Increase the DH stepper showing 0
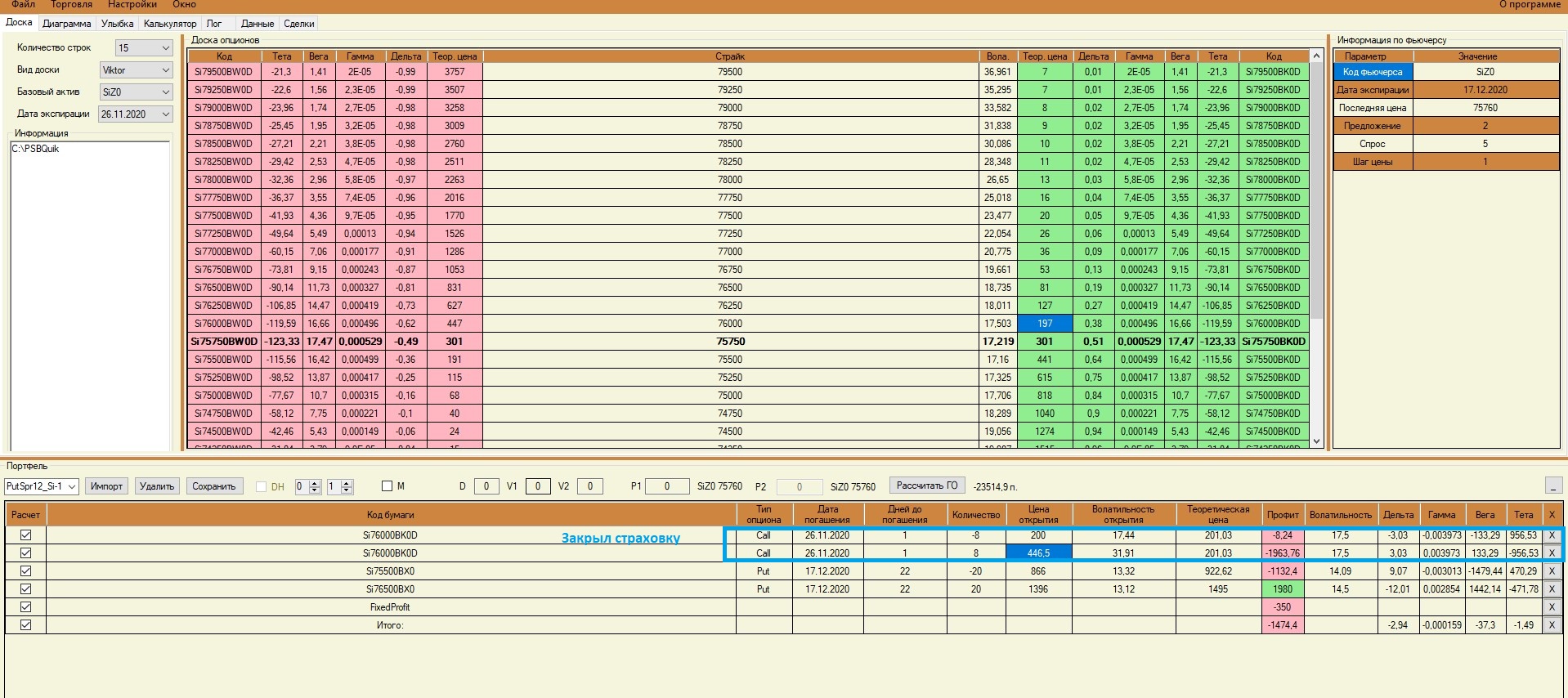Image resolution: width=1568 pixels, height=698 pixels. (x=315, y=483)
